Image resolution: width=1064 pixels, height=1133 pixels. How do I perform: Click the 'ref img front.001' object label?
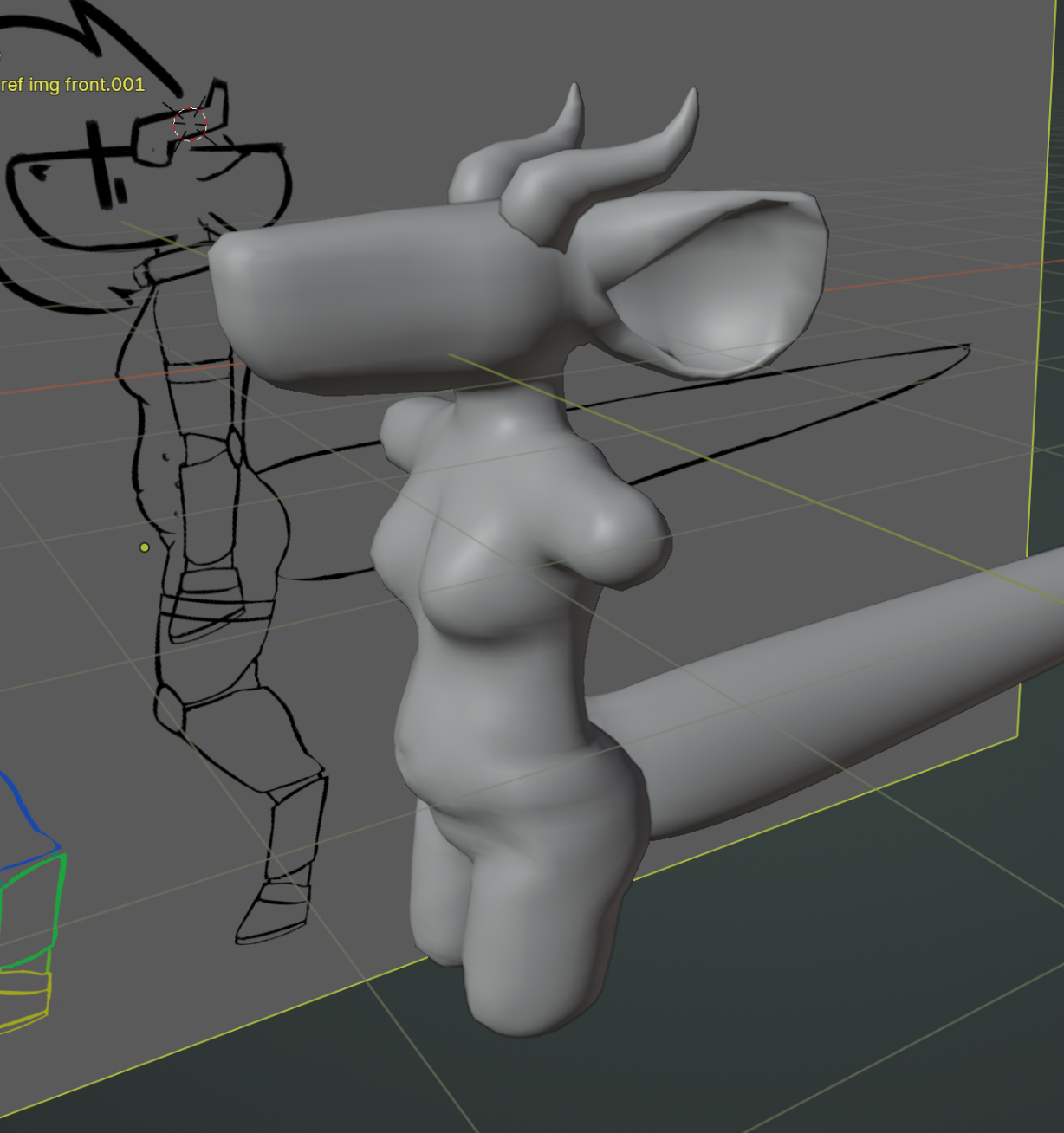pos(73,85)
